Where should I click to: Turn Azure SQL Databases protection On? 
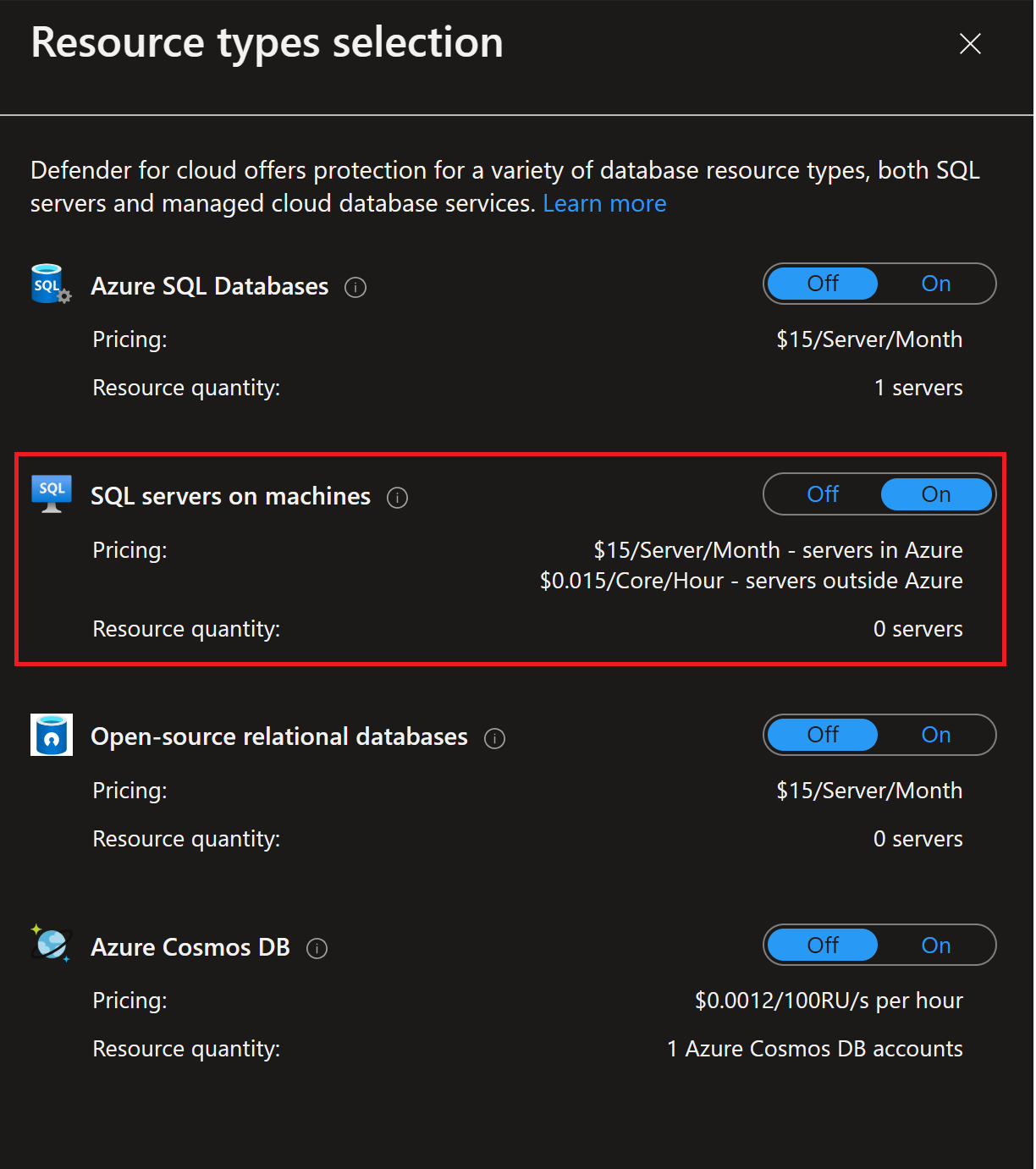click(x=936, y=284)
